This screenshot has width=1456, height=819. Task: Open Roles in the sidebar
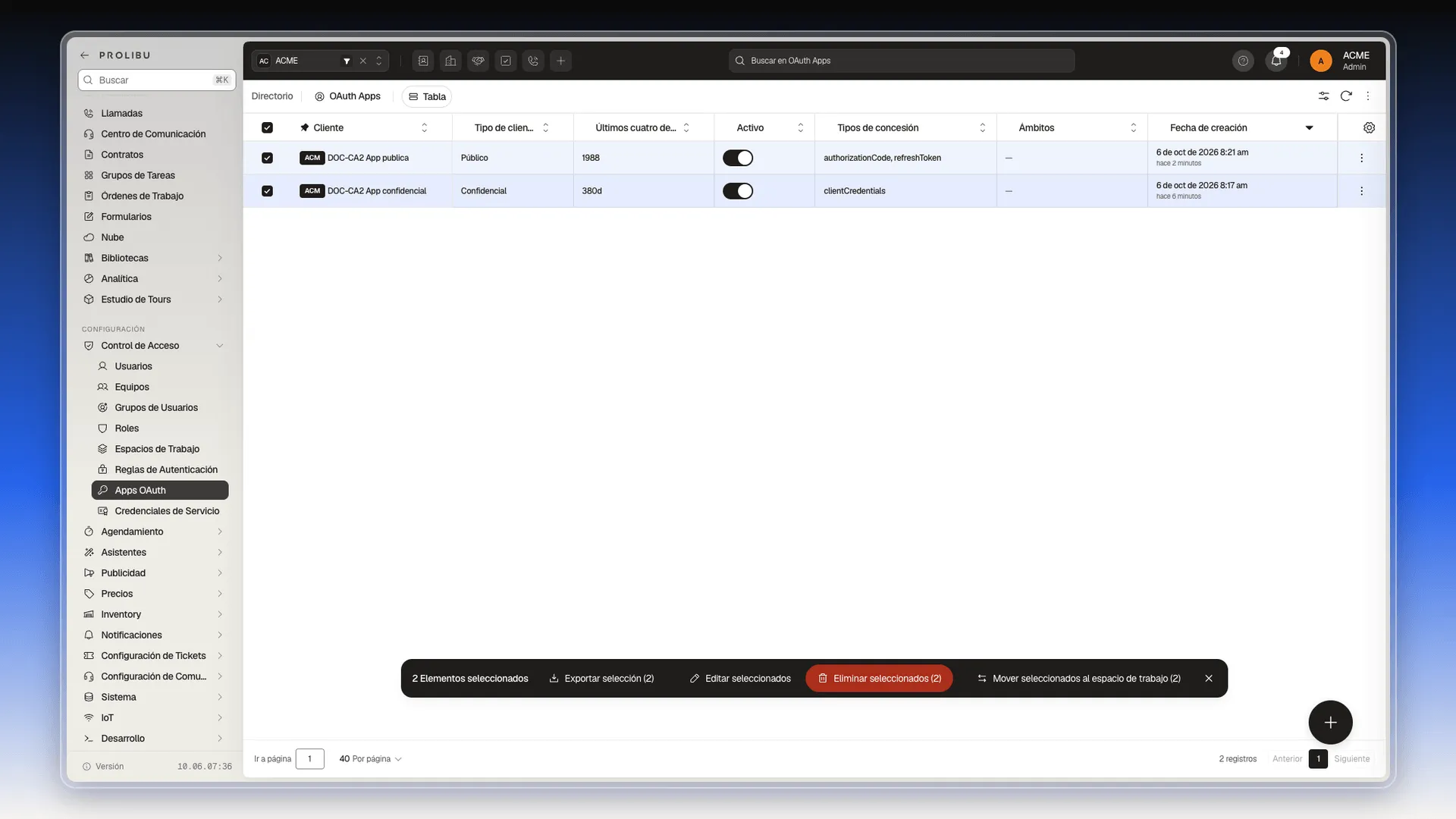click(159, 428)
